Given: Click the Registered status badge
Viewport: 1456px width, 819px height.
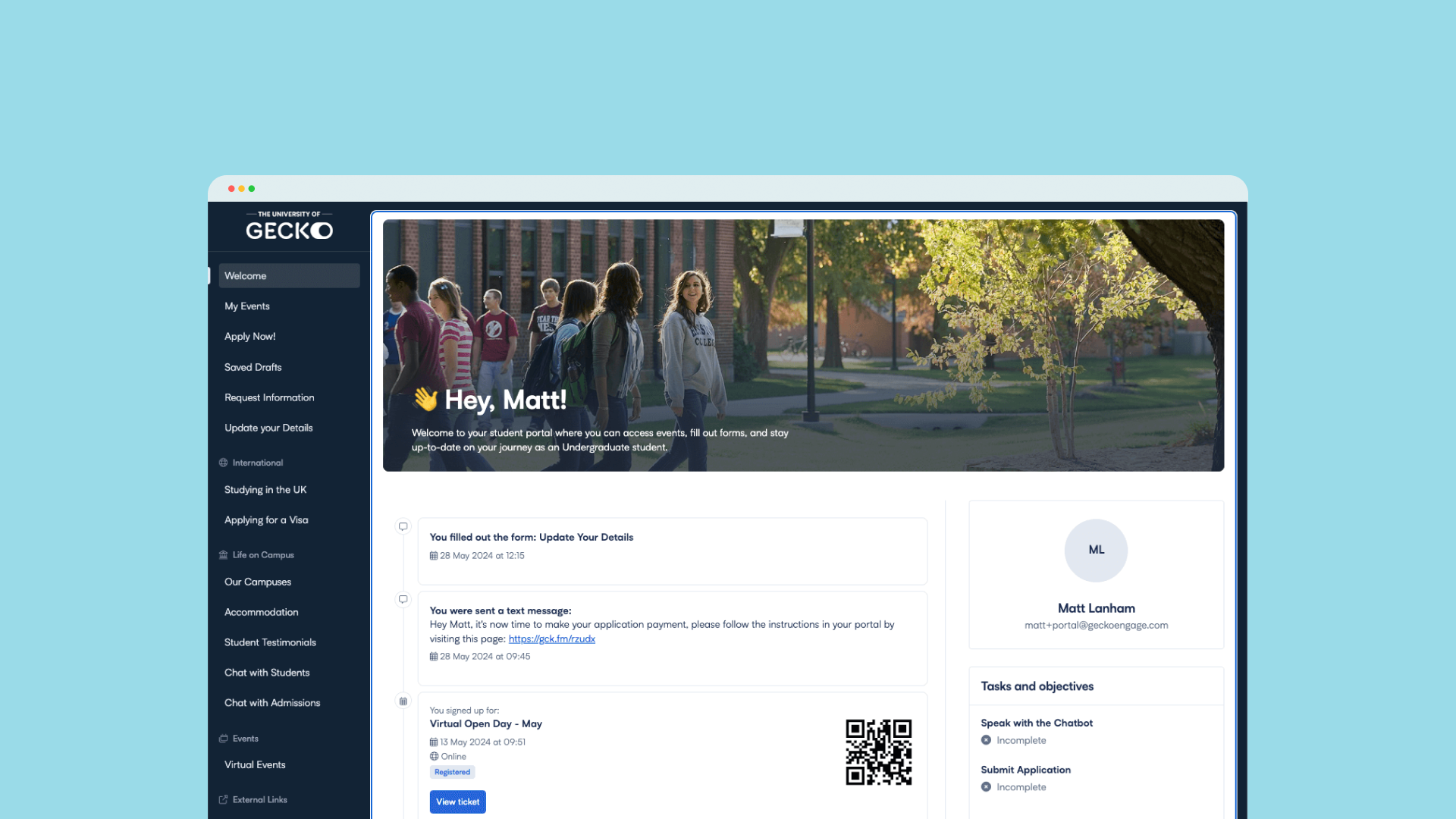Looking at the screenshot, I should 452,772.
